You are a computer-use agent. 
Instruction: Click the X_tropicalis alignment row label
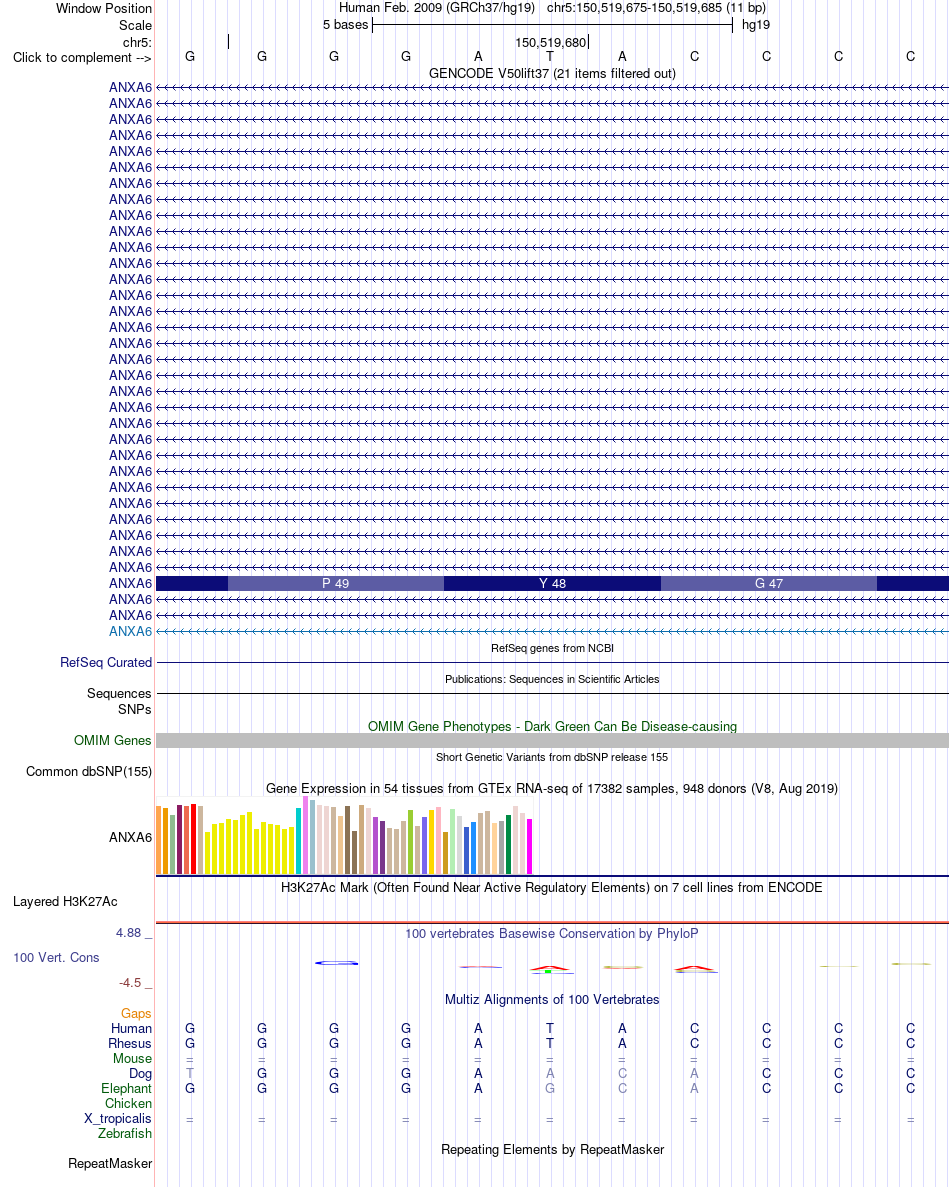[x=118, y=1119]
